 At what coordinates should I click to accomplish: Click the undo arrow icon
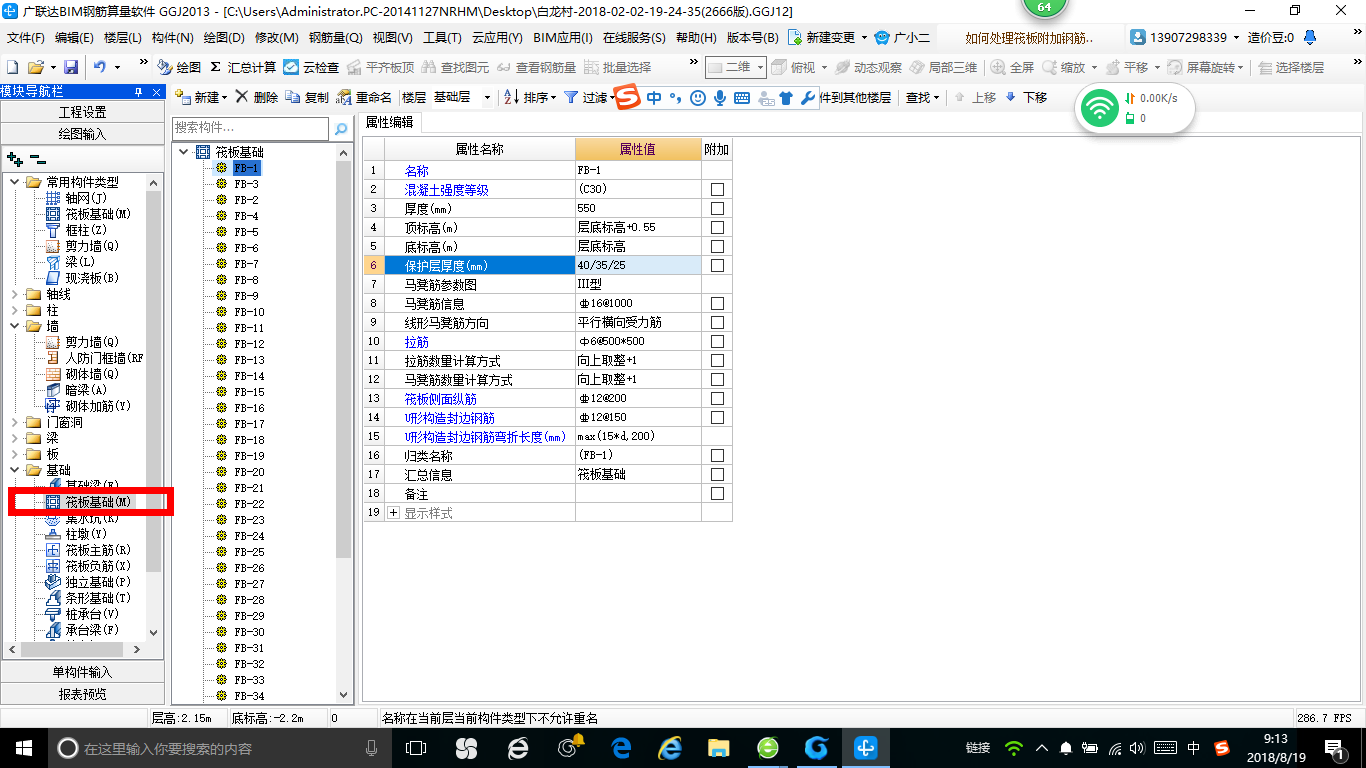100,67
